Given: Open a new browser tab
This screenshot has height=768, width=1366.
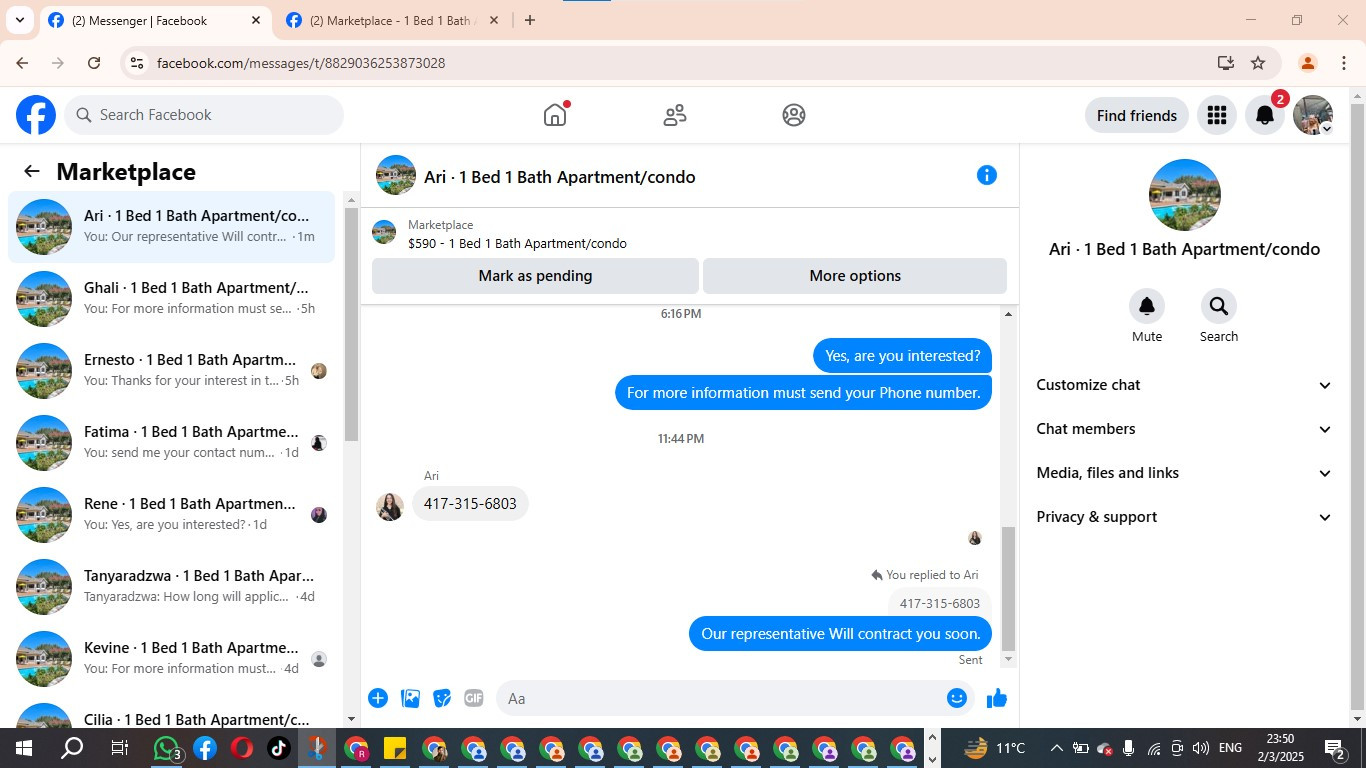Looking at the screenshot, I should click(530, 20).
